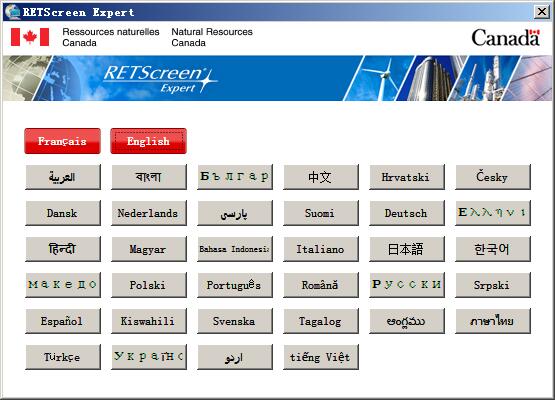Choose the Português language button

point(235,285)
